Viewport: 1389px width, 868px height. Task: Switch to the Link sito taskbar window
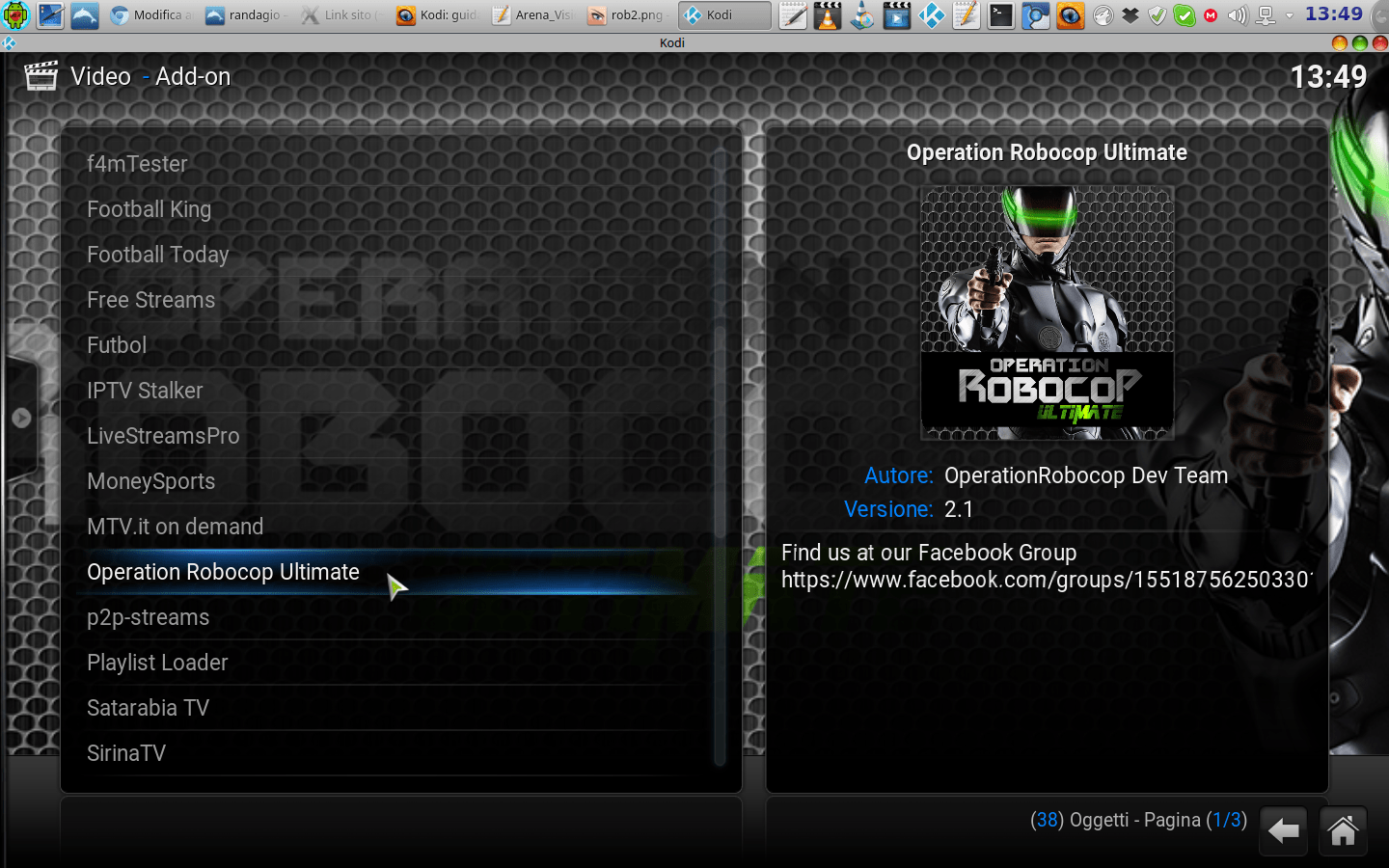[x=340, y=15]
